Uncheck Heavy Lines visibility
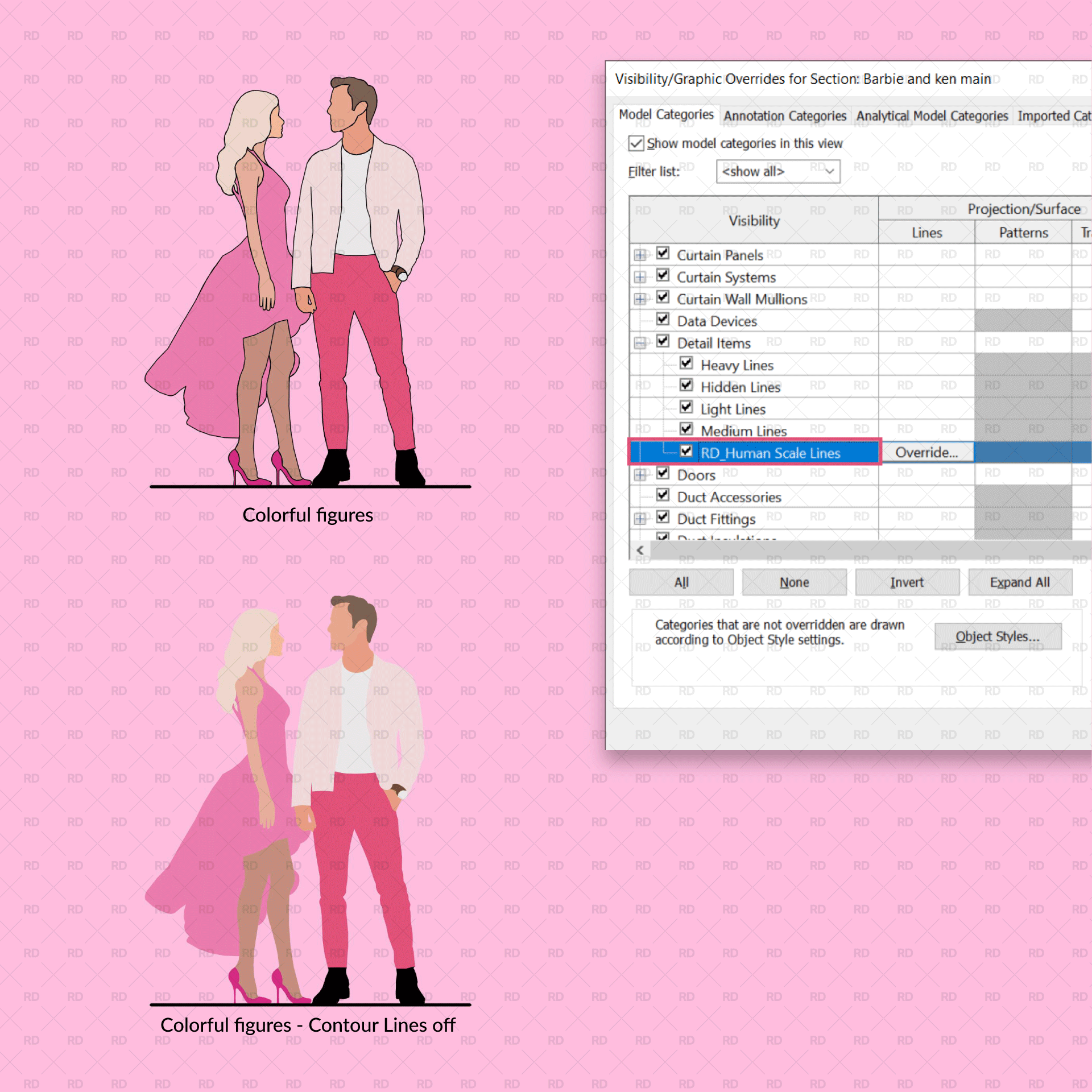Viewport: 1092px width, 1092px height. [686, 363]
